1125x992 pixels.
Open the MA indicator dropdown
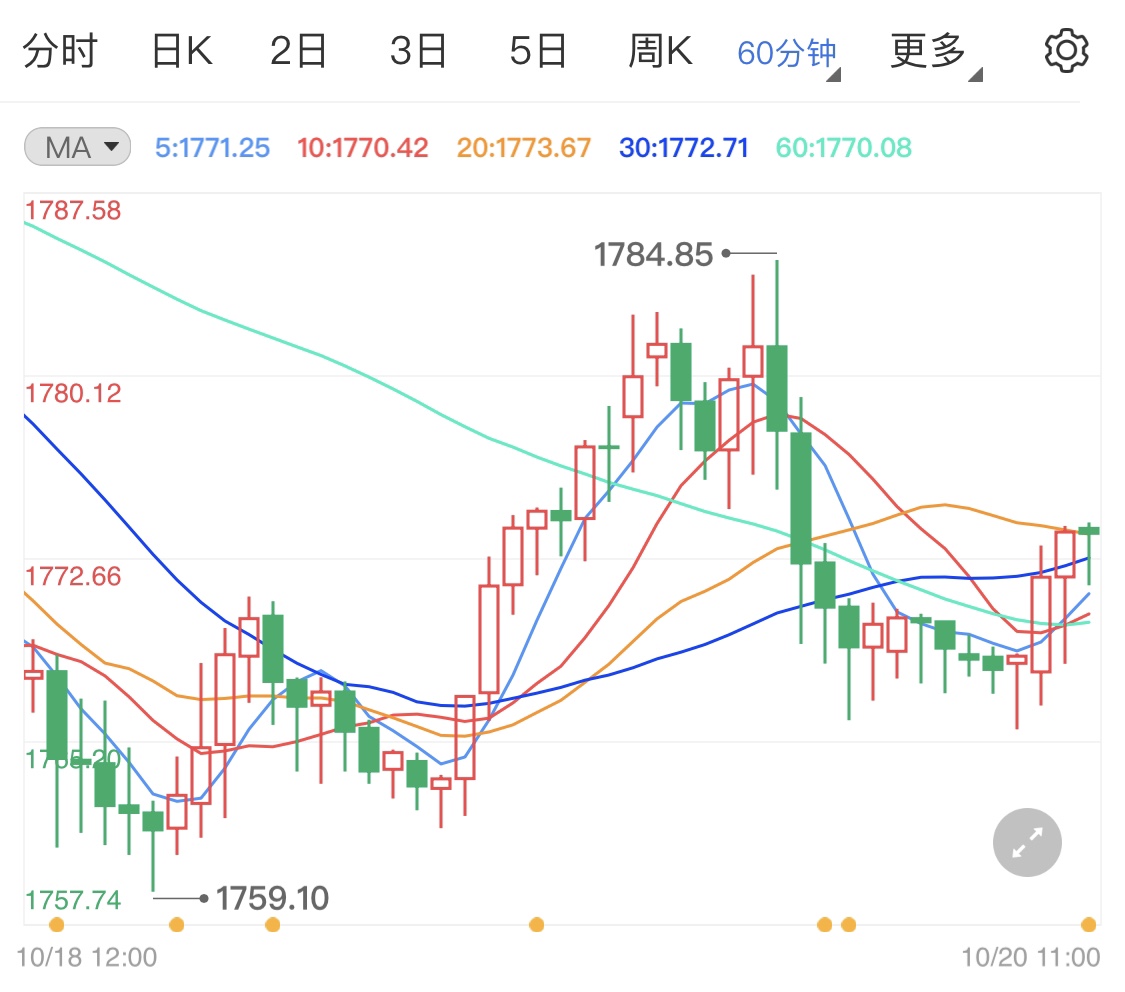coord(77,147)
